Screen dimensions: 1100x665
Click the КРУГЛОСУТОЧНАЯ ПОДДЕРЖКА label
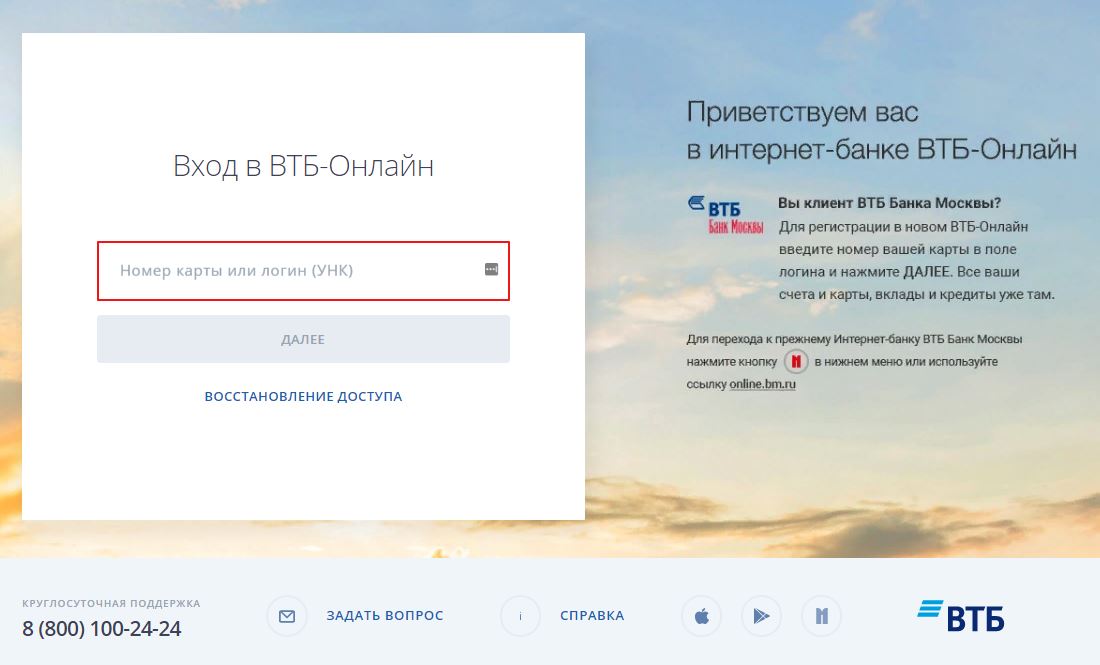click(111, 603)
